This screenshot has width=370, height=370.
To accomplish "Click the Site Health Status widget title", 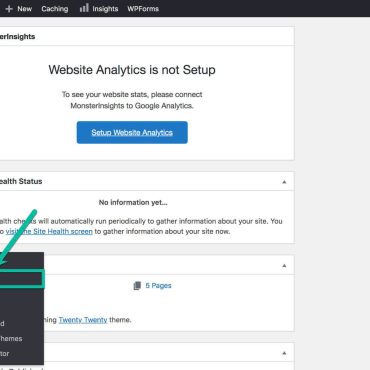I will (x=21, y=181).
